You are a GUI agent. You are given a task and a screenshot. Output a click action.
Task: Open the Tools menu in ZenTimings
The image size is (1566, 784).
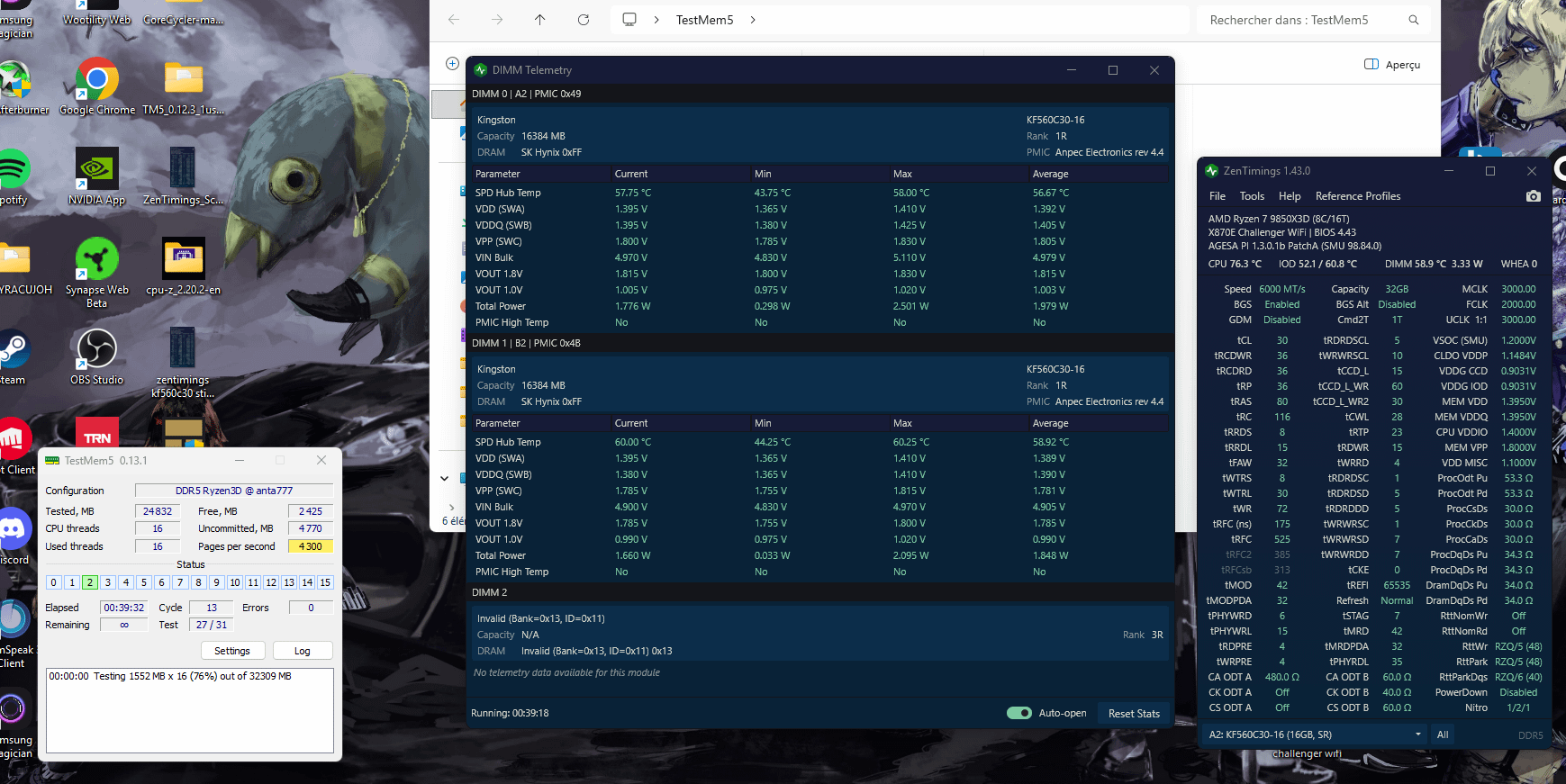pos(1252,196)
